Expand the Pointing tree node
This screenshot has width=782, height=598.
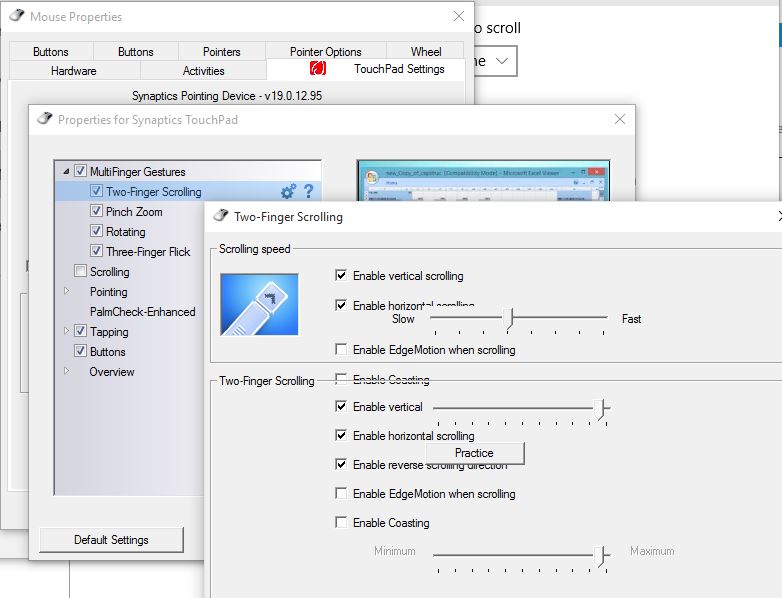(x=66, y=291)
